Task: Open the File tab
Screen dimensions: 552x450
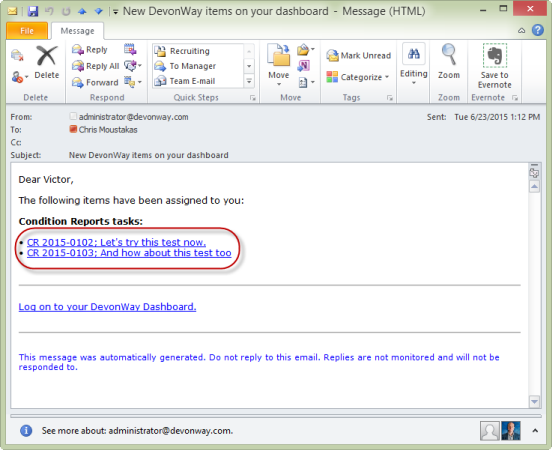Action: 27,31
